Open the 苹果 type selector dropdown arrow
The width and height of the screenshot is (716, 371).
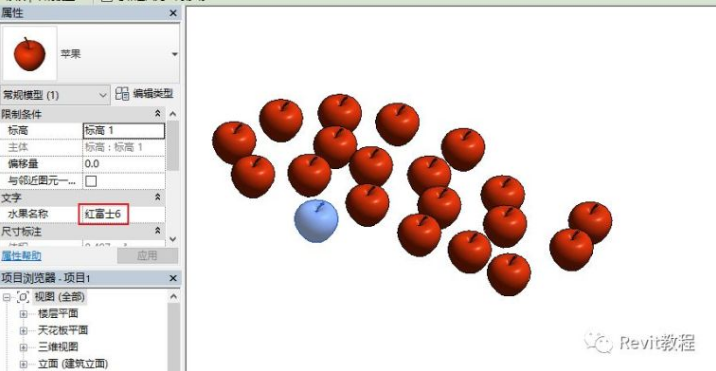(x=174, y=54)
